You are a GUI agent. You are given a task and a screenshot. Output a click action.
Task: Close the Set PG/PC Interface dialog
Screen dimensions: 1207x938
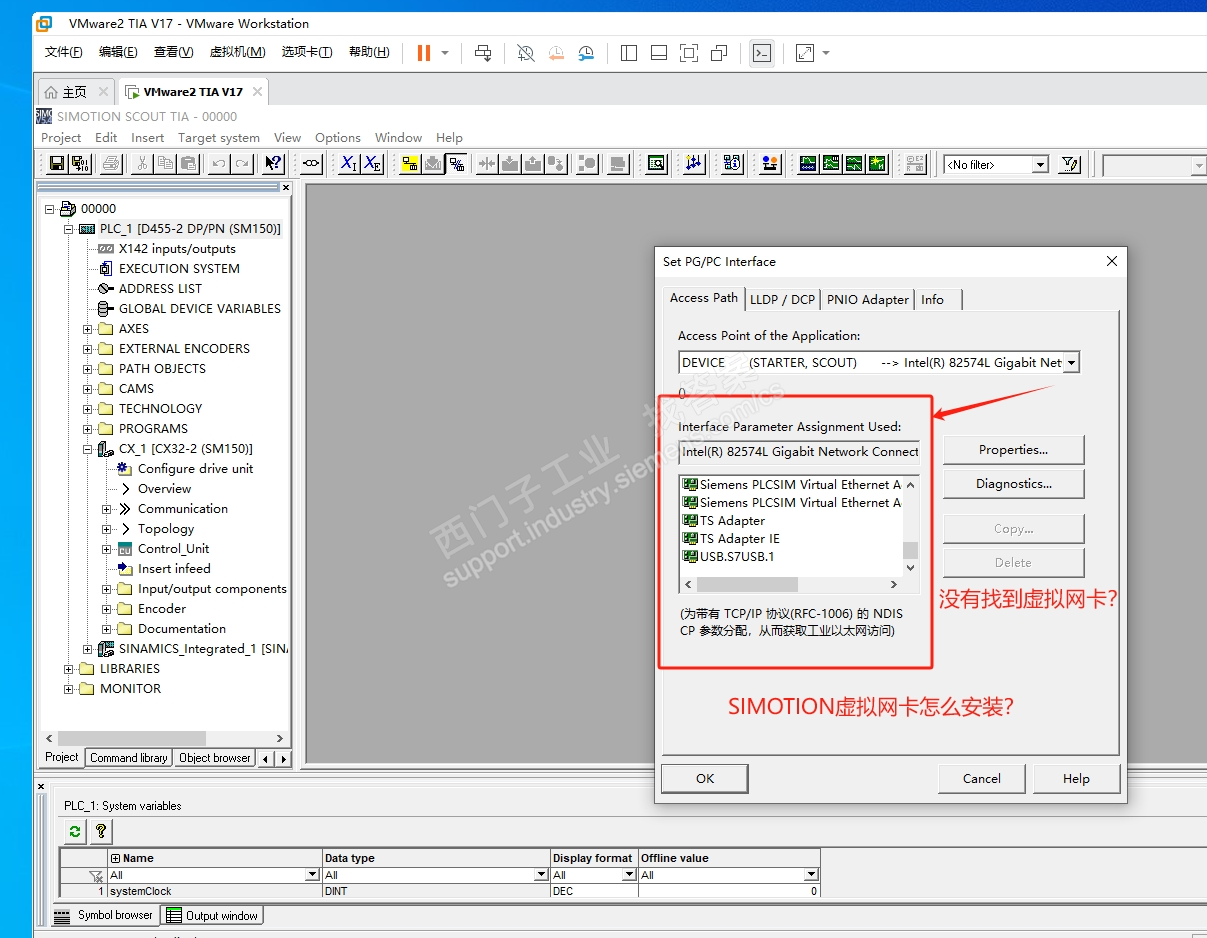coord(1112,262)
